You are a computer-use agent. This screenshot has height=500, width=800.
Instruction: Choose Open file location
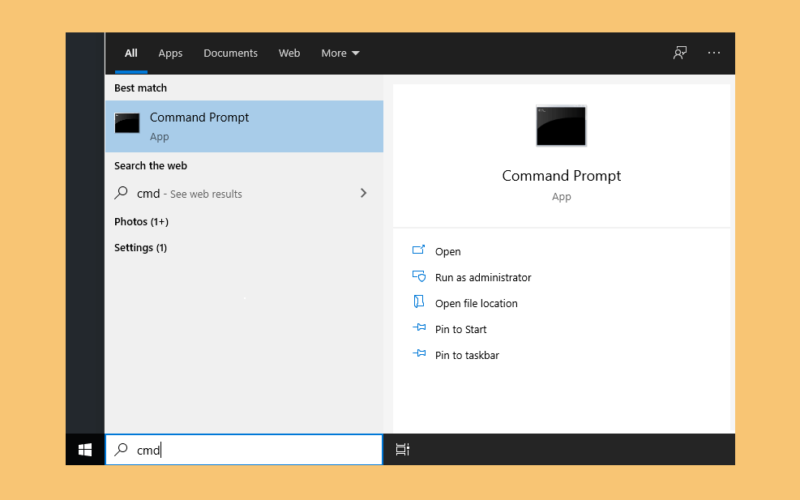click(476, 304)
